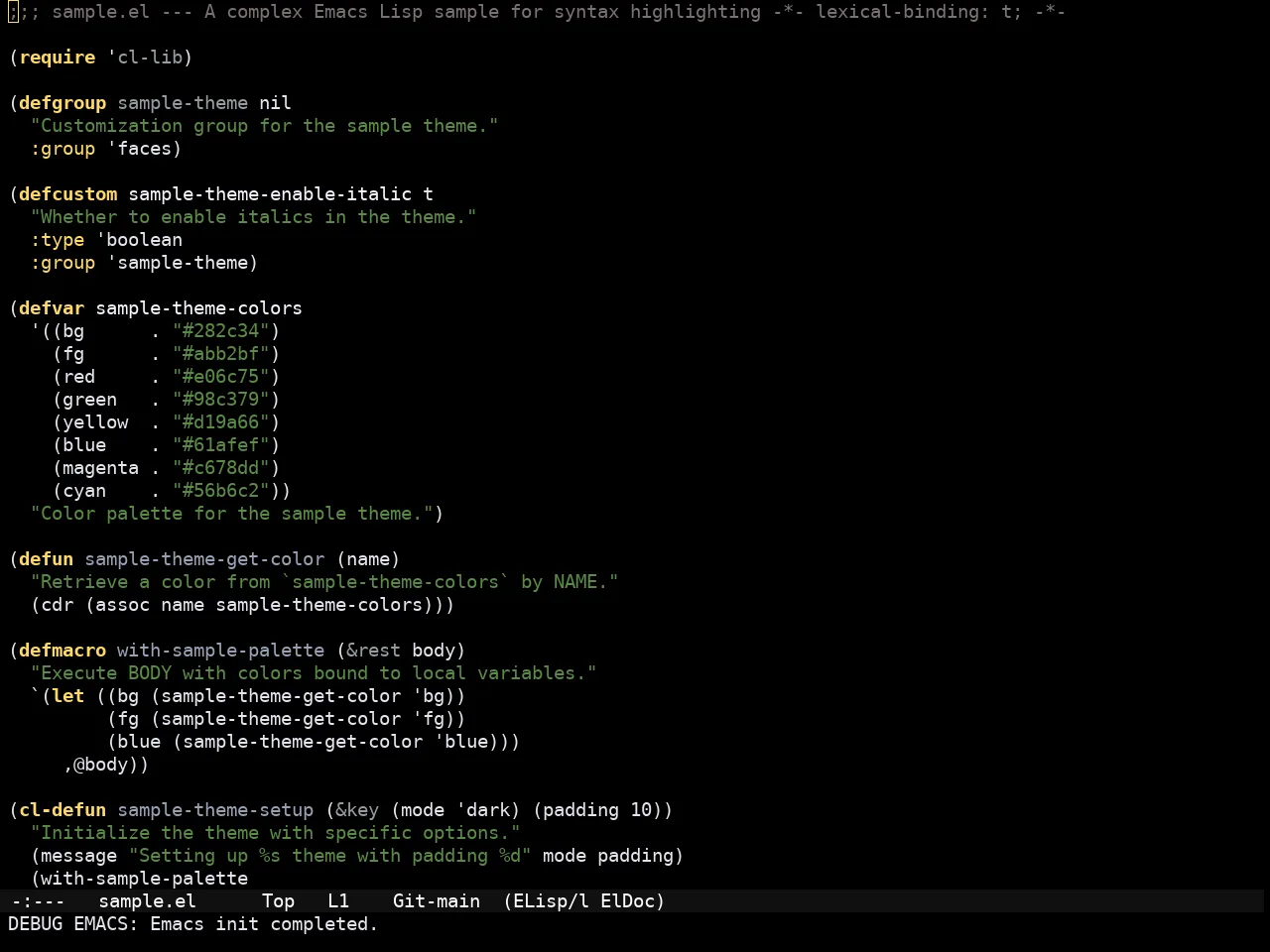Click the 'defcustom' keyword

pos(68,194)
